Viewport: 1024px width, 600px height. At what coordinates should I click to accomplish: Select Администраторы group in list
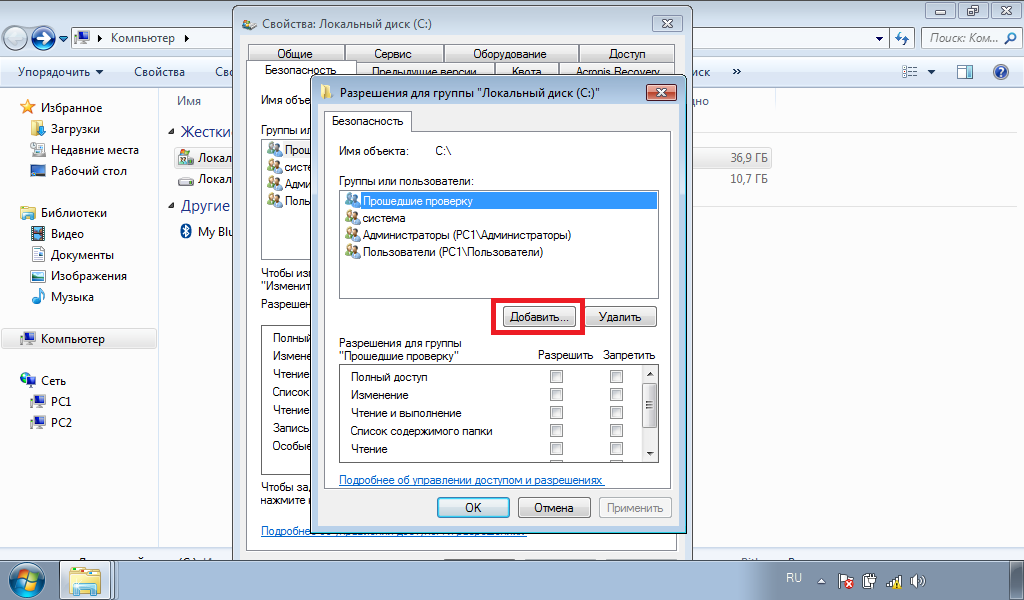coord(466,235)
